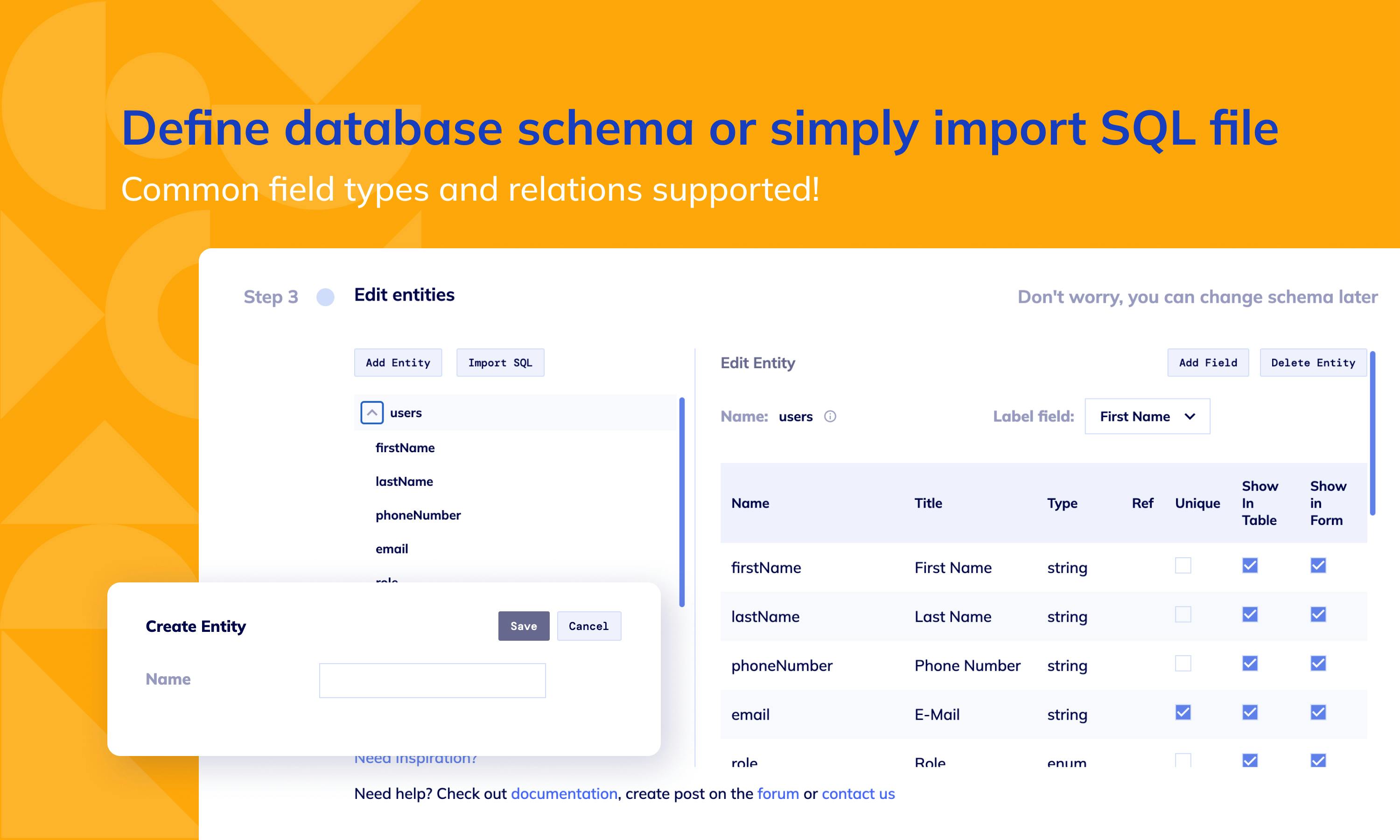Click the info icon next to users name
The width and height of the screenshot is (1400, 840).
pyautogui.click(x=830, y=417)
